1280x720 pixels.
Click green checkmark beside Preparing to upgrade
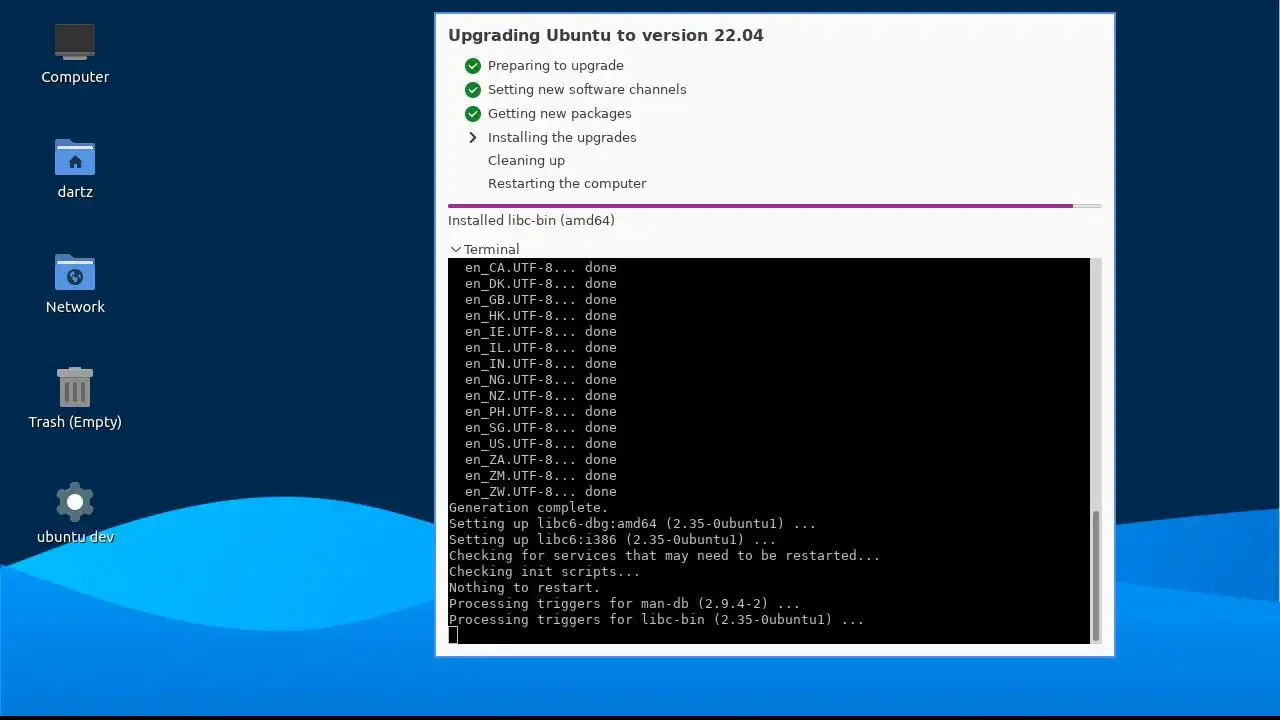473,66
